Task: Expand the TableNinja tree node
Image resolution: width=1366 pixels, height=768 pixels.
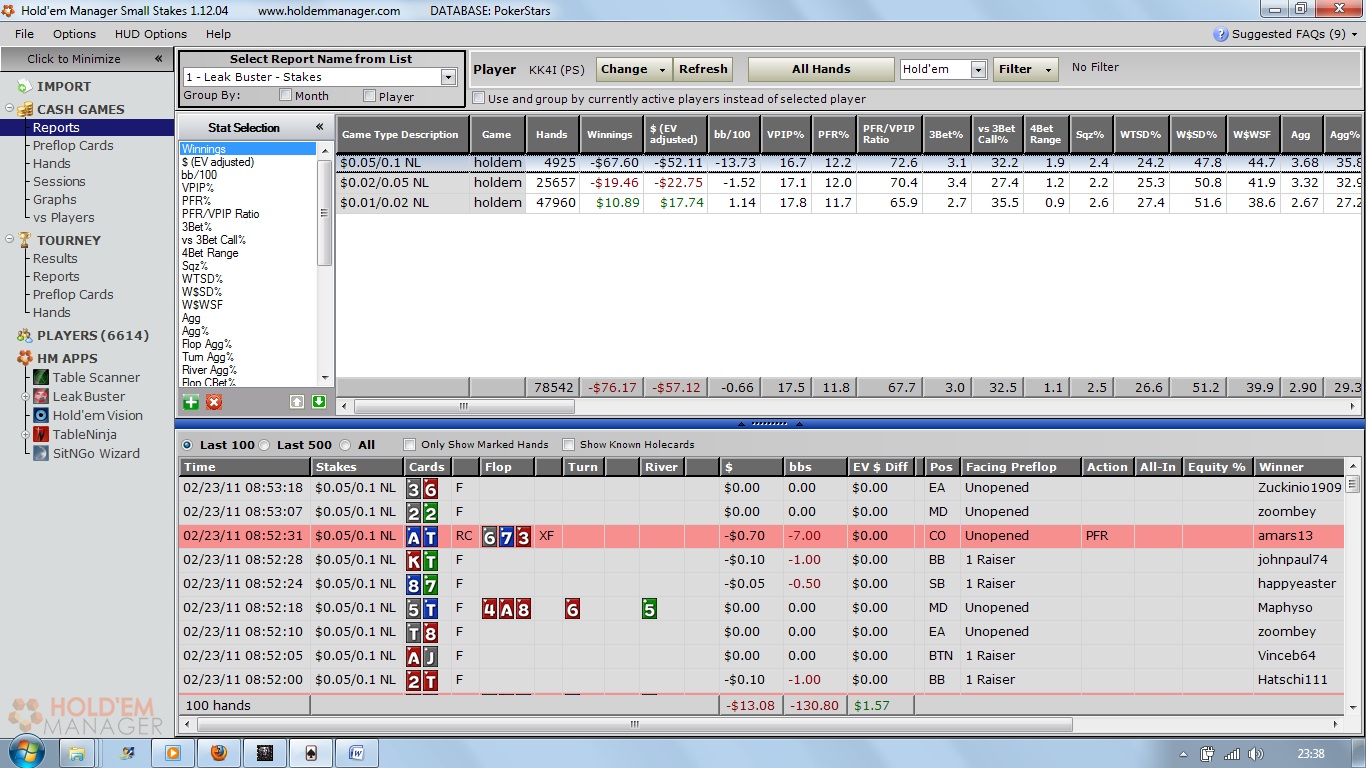Action: (x=27, y=434)
